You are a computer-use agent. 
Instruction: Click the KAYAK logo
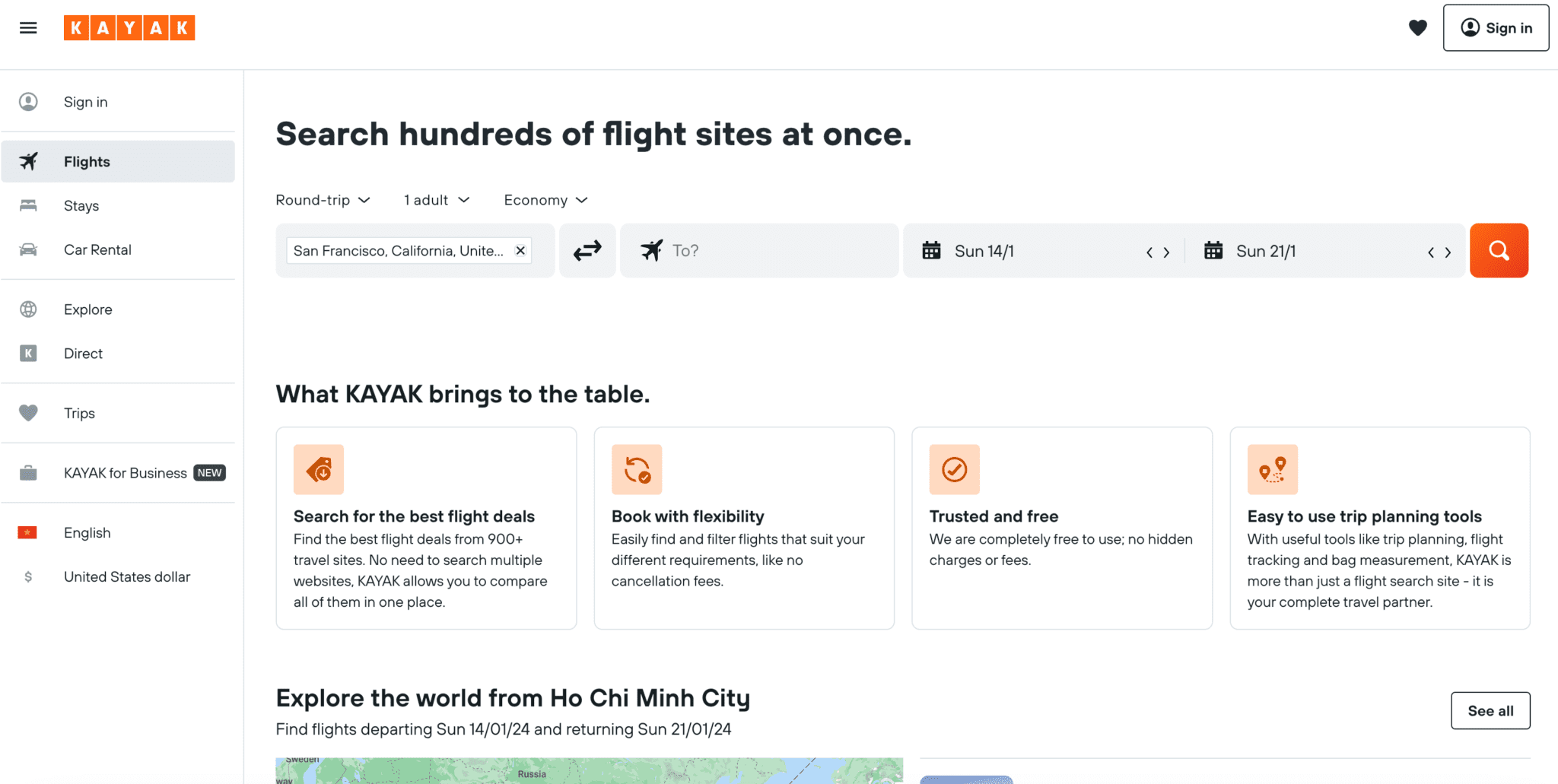click(129, 28)
